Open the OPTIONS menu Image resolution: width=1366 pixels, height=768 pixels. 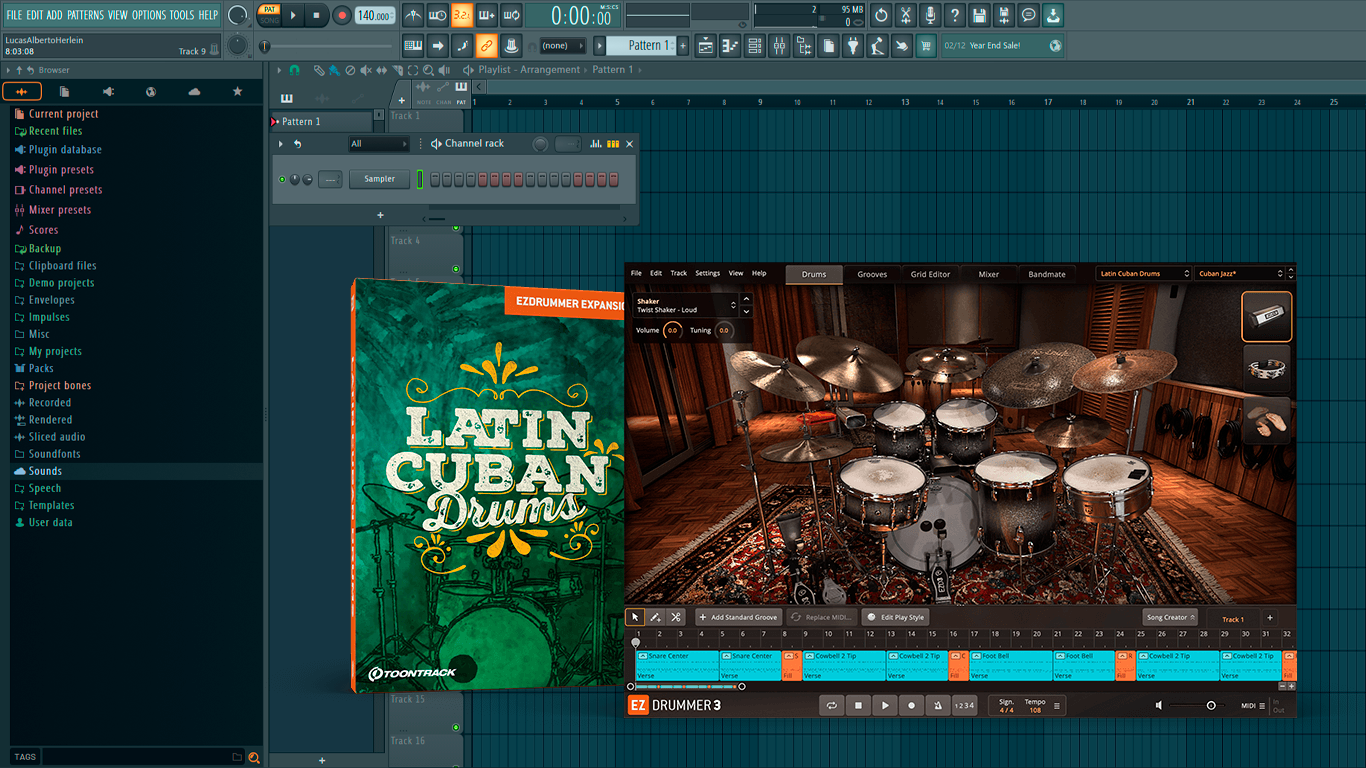tap(149, 15)
